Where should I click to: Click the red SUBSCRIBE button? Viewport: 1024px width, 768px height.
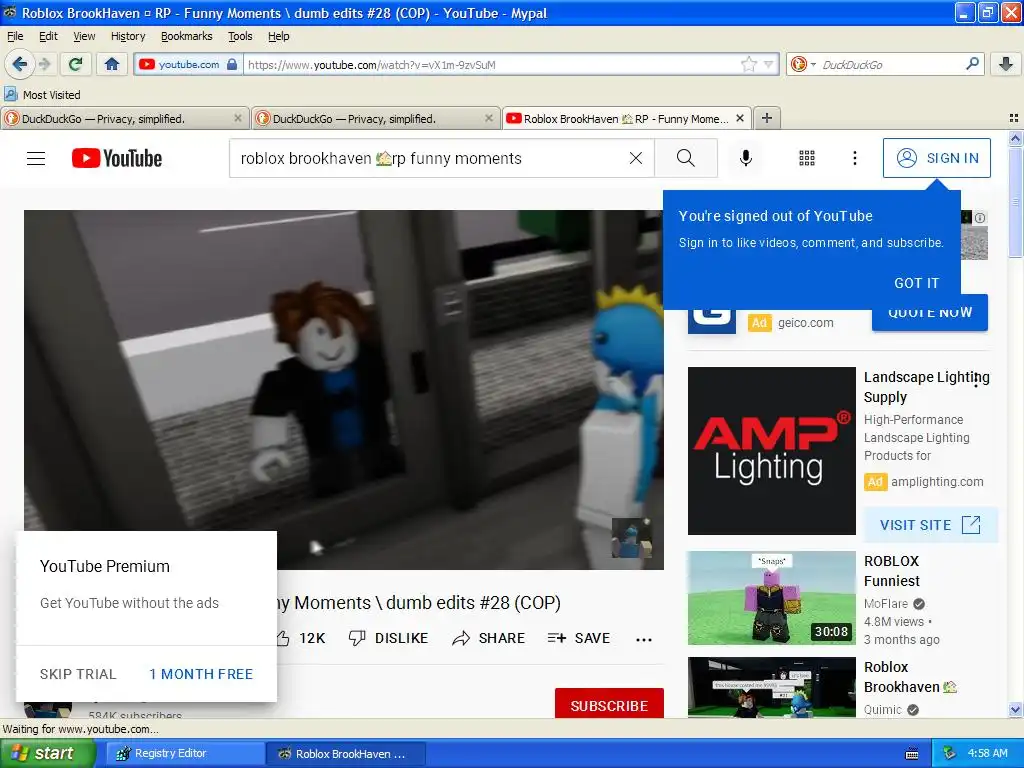point(609,705)
